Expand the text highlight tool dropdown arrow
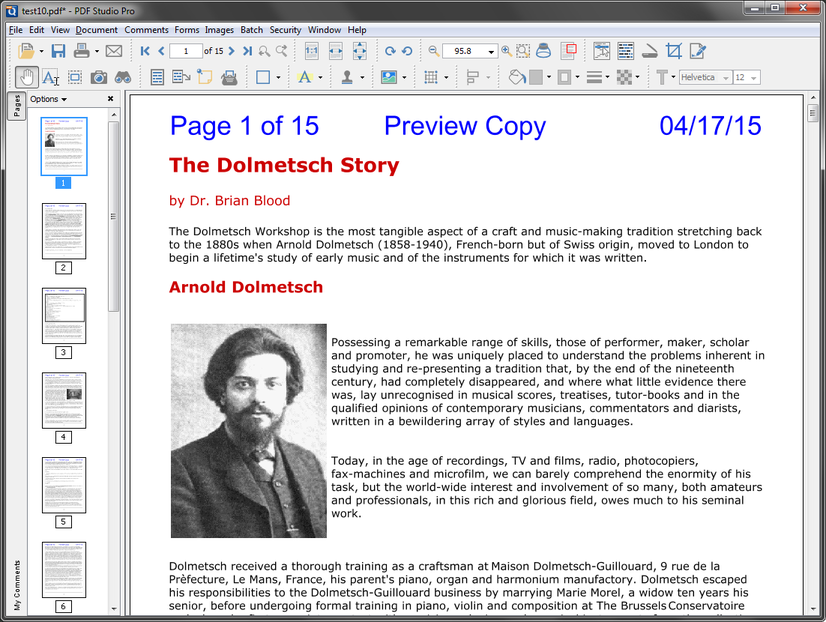This screenshot has width=826, height=622. coord(320,78)
